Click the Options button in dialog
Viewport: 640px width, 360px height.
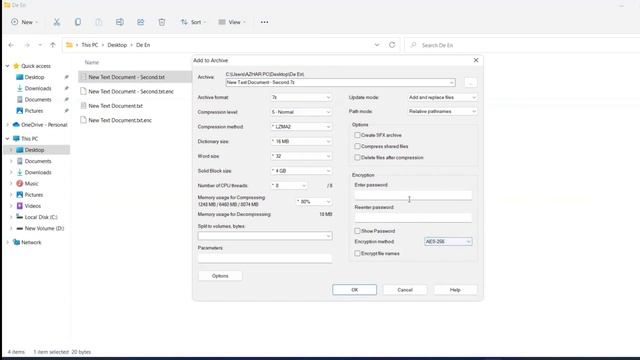click(x=220, y=276)
